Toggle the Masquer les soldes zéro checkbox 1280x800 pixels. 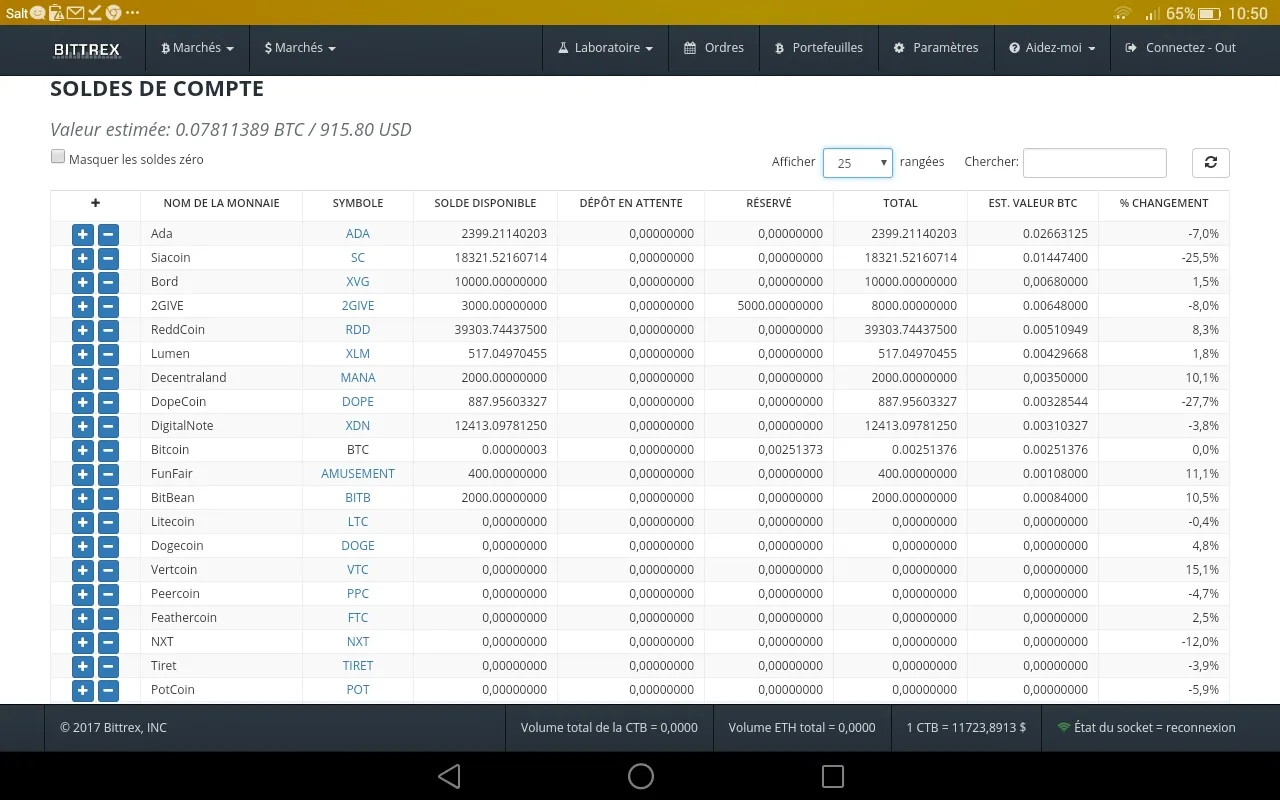coord(58,157)
